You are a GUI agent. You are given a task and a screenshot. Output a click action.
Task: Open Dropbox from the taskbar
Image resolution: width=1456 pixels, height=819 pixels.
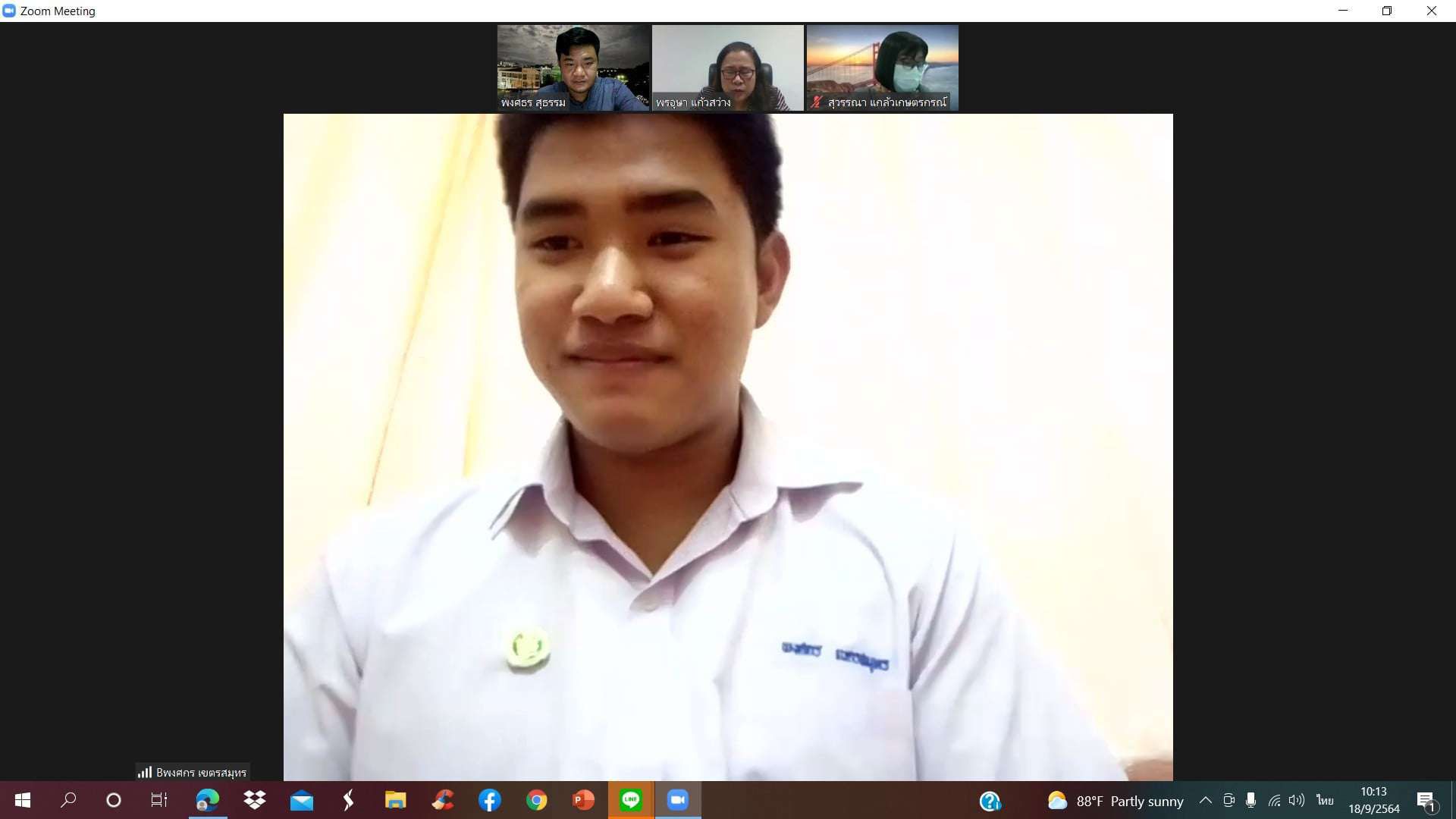coord(255,800)
